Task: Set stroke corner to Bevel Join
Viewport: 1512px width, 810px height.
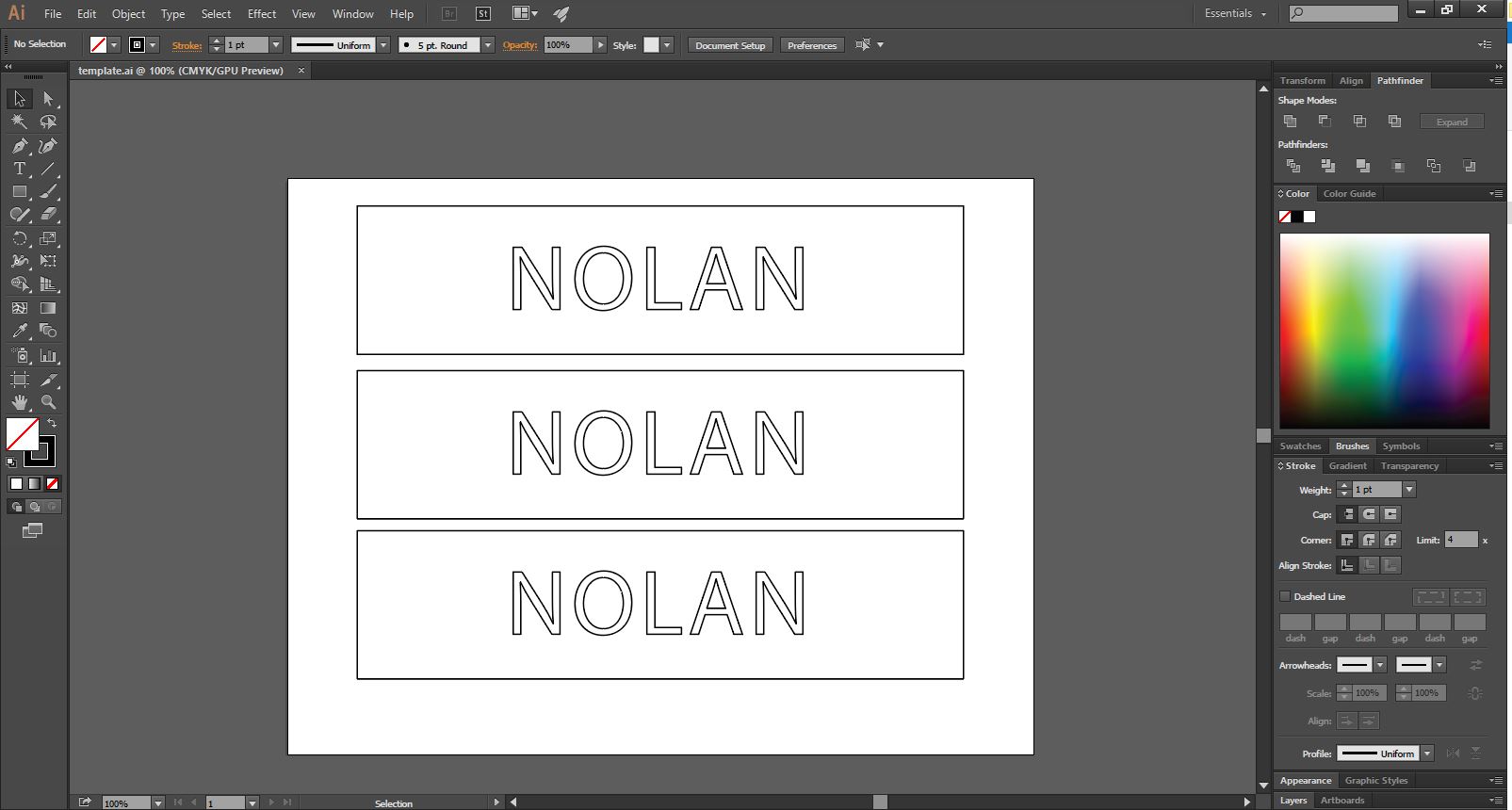Action: [x=1390, y=540]
